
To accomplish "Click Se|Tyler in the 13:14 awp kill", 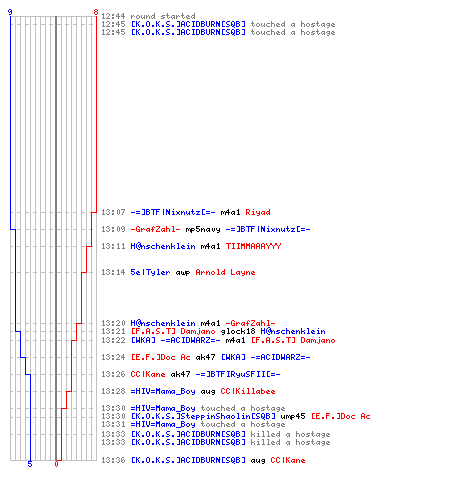I will [150, 272].
